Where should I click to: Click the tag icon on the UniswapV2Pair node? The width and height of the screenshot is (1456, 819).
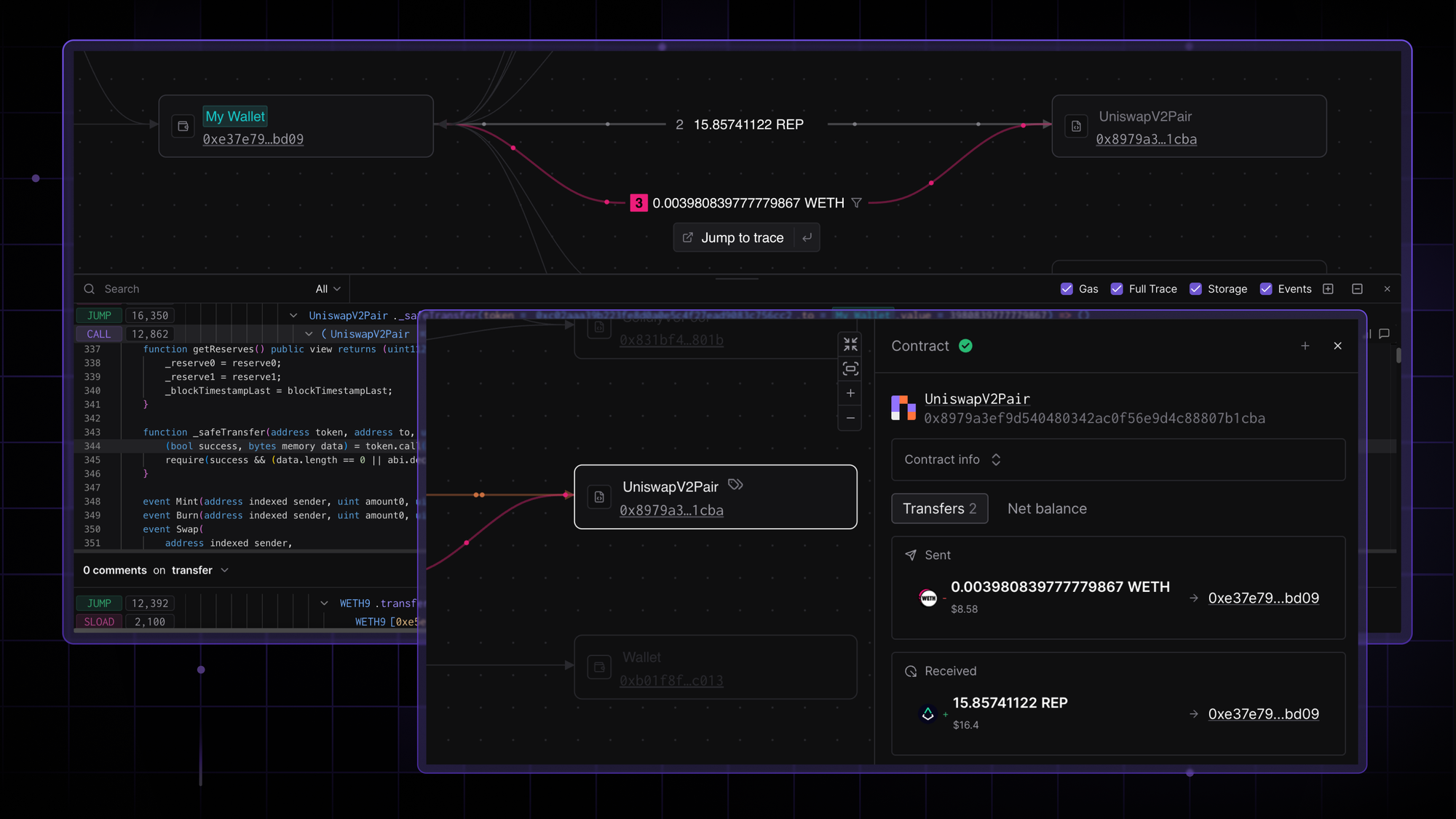pos(735,484)
